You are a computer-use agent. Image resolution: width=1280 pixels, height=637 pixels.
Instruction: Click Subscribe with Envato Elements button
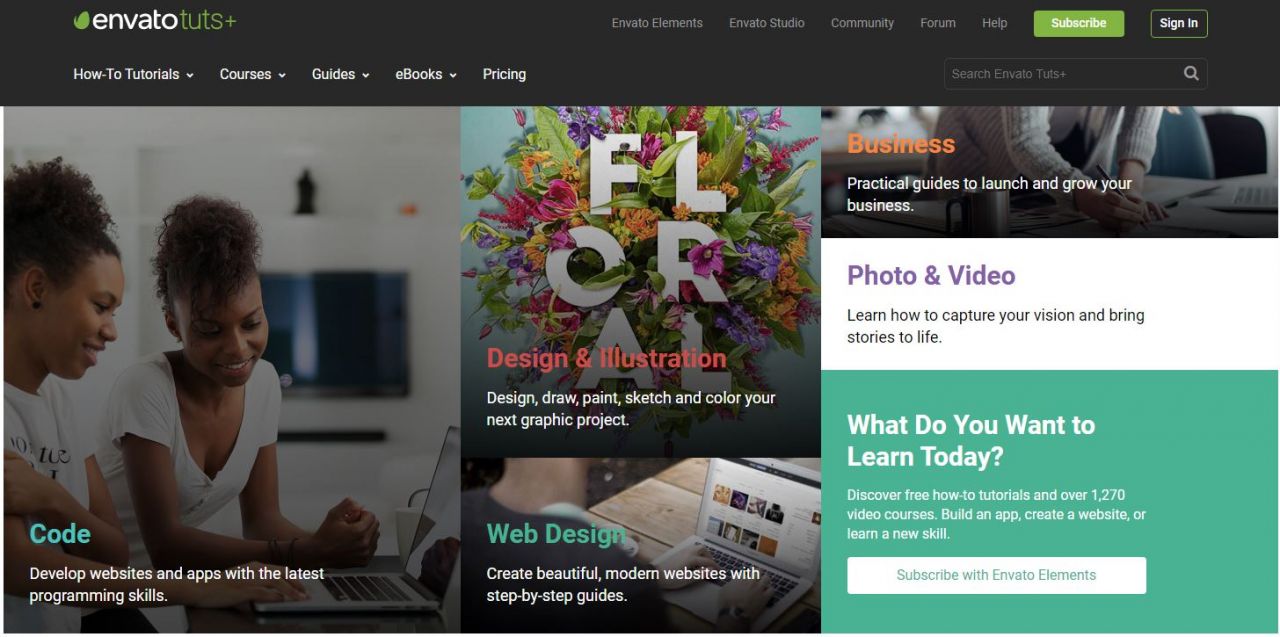pyautogui.click(x=996, y=575)
